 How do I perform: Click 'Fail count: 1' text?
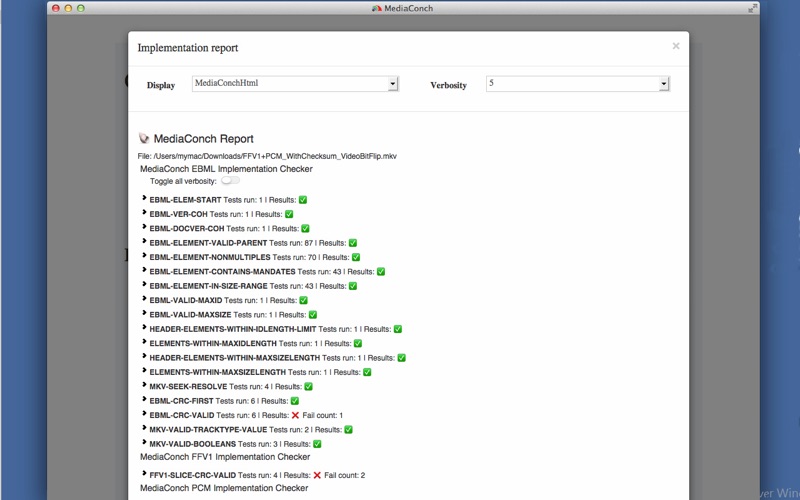point(322,415)
